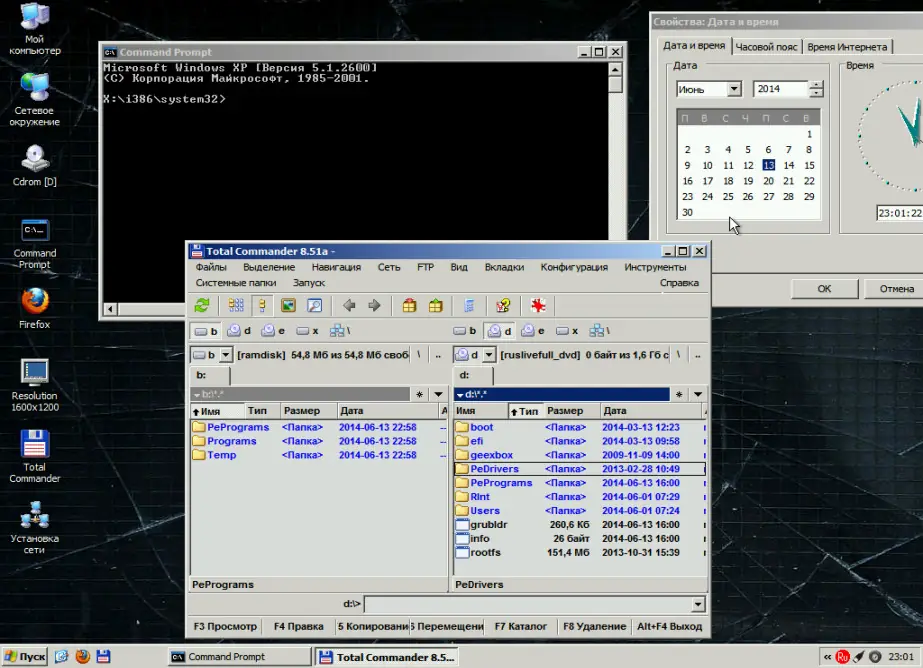Select the PeDrivers folder in right panel
Image resolution: width=923 pixels, height=668 pixels.
click(x=580, y=469)
